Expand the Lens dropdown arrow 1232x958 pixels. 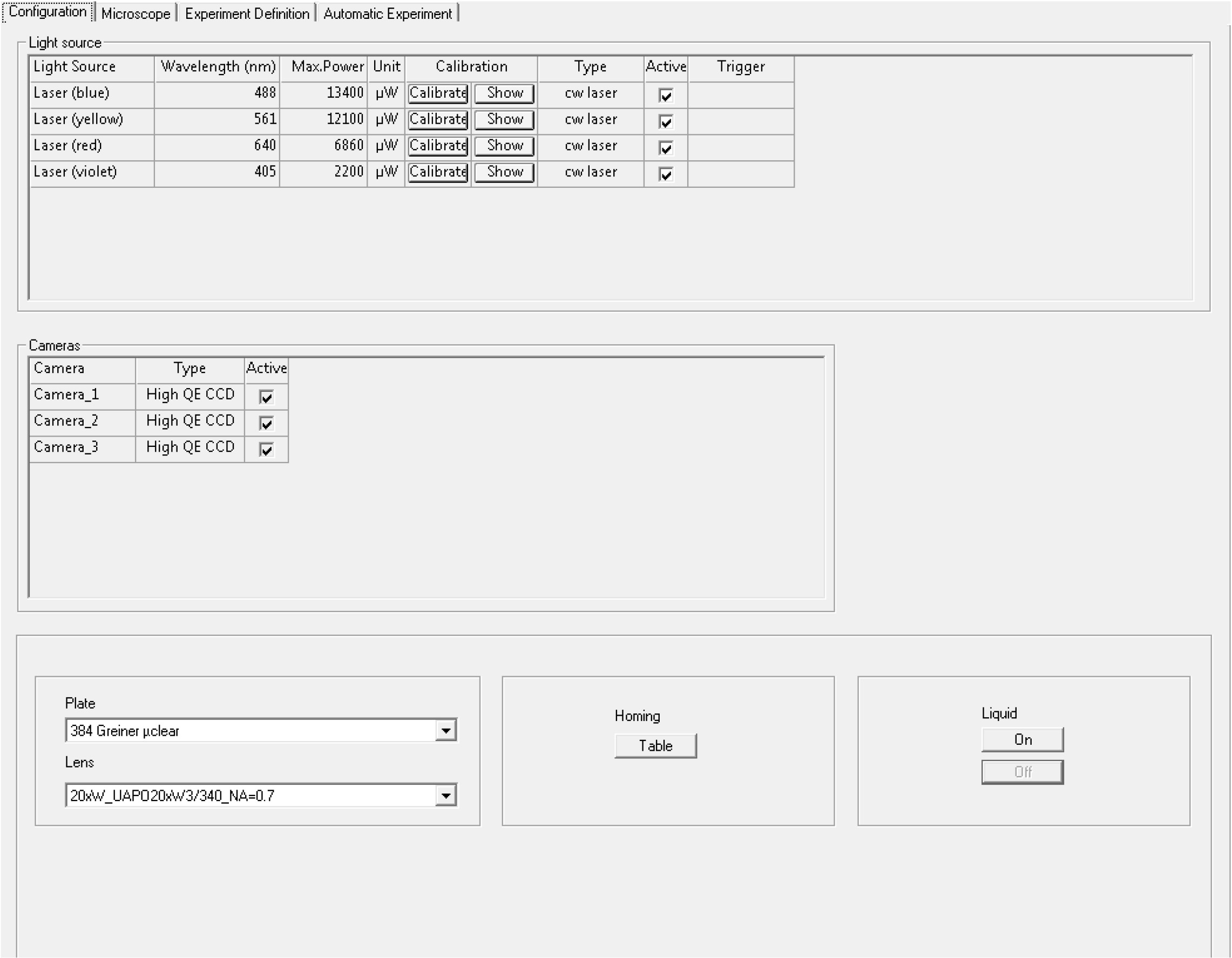(445, 796)
